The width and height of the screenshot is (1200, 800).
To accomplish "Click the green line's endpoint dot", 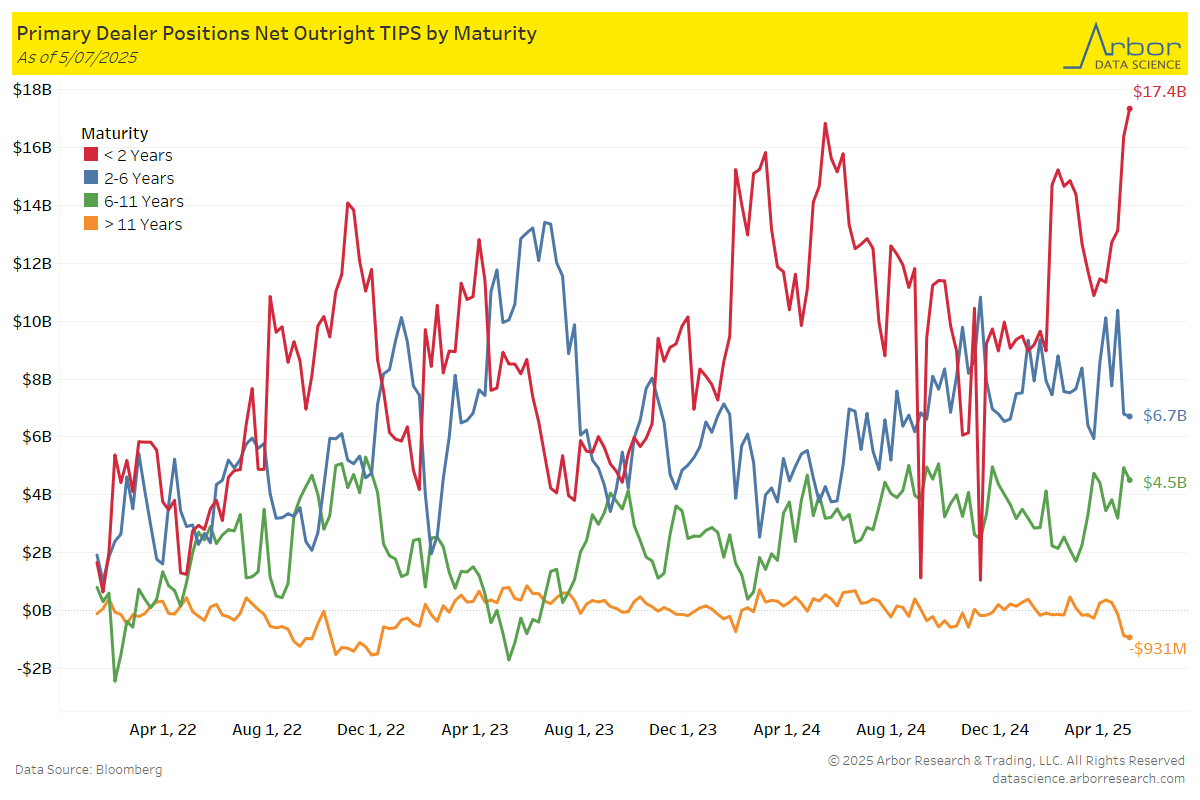I will tap(1130, 480).
